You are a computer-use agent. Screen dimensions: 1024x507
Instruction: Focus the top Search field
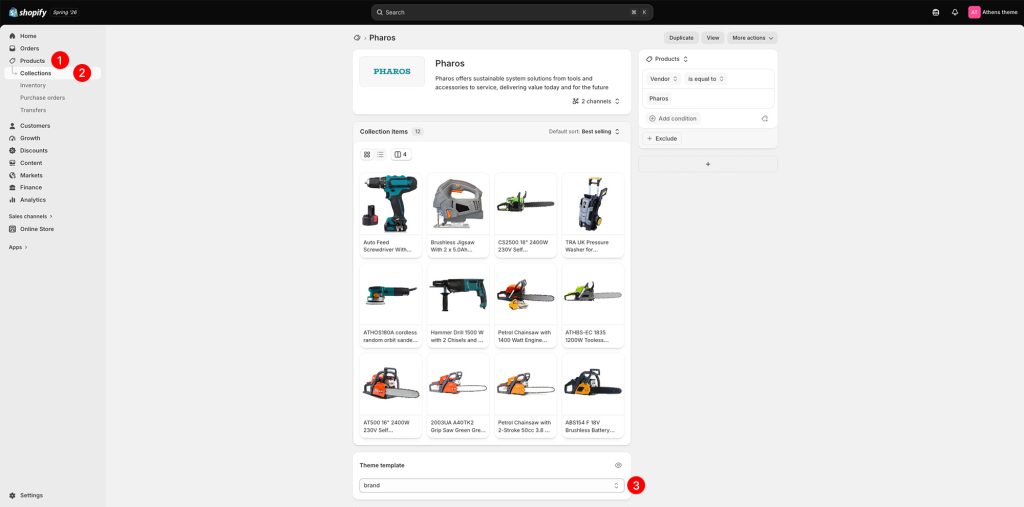[x=512, y=12]
